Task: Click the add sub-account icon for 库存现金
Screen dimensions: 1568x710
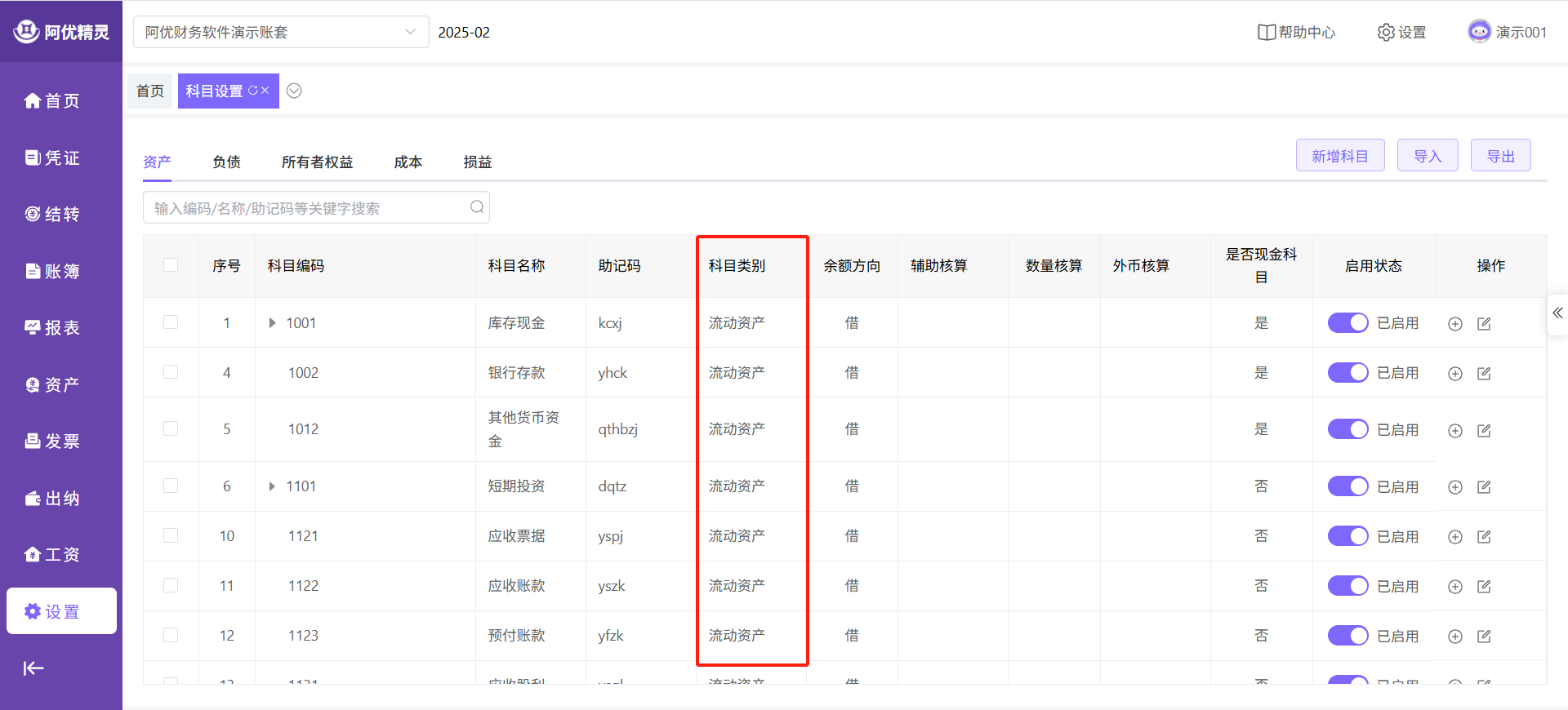Action: tap(1454, 324)
